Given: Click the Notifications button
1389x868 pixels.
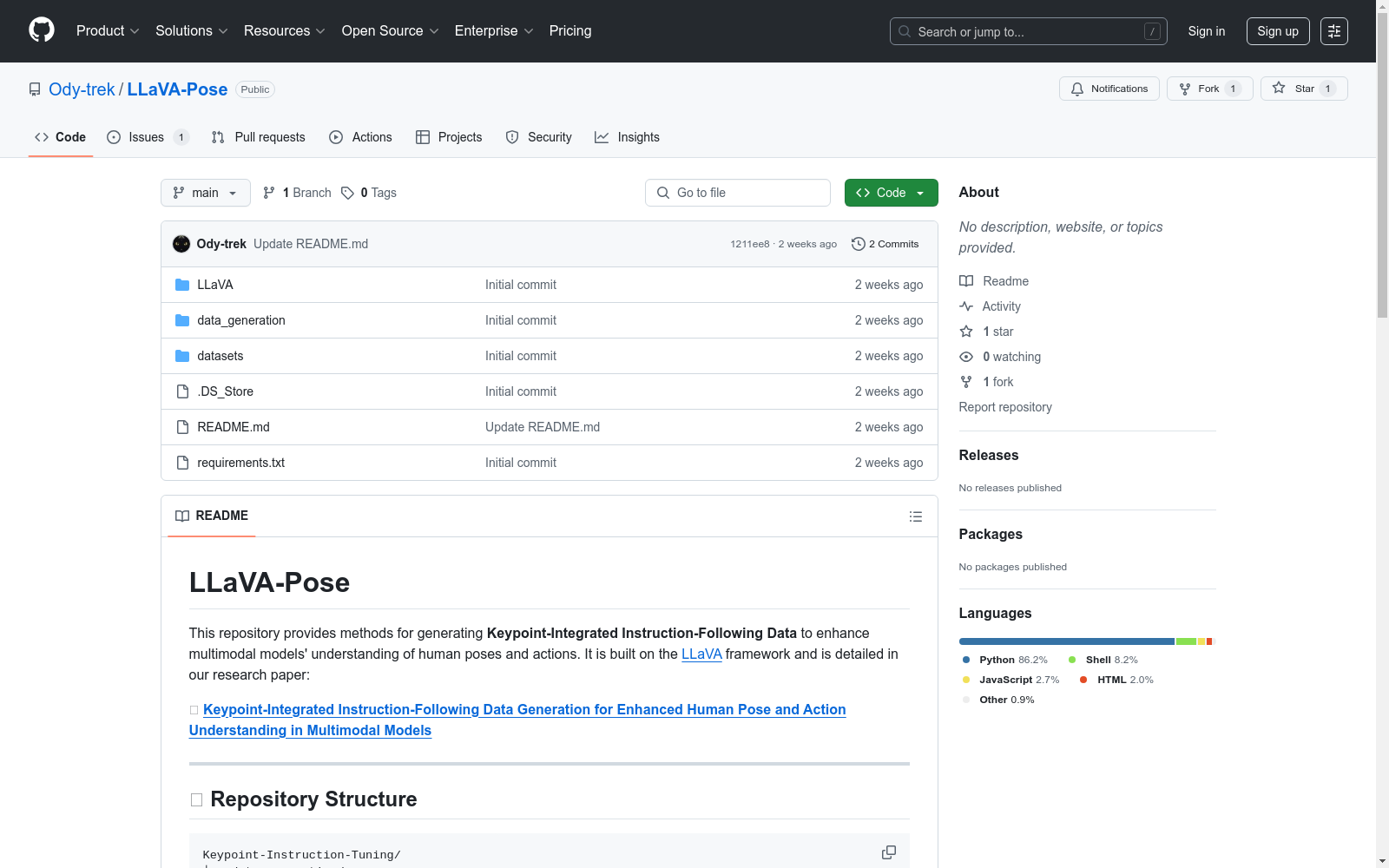Looking at the screenshot, I should click(1109, 89).
